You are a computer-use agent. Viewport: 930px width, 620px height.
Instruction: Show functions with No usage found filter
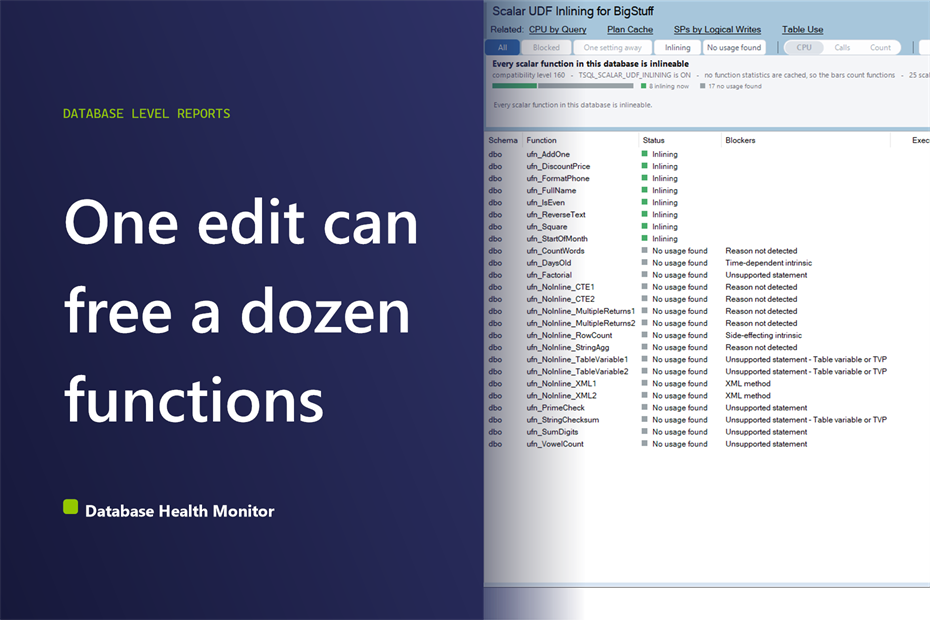(734, 47)
